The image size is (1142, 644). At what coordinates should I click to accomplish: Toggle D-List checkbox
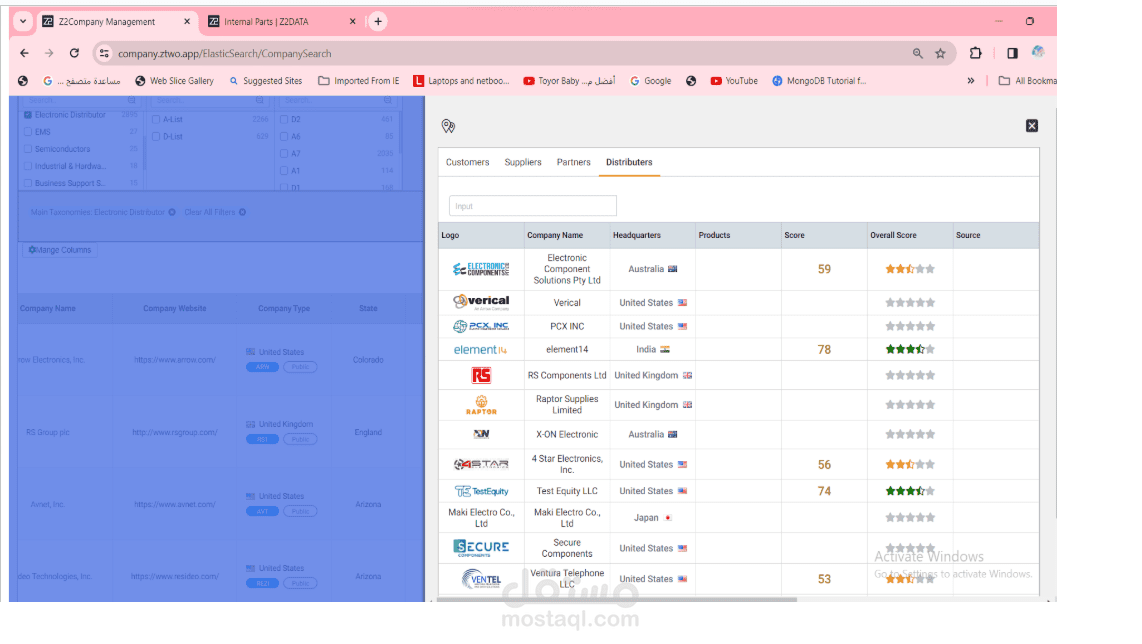[x=156, y=136]
